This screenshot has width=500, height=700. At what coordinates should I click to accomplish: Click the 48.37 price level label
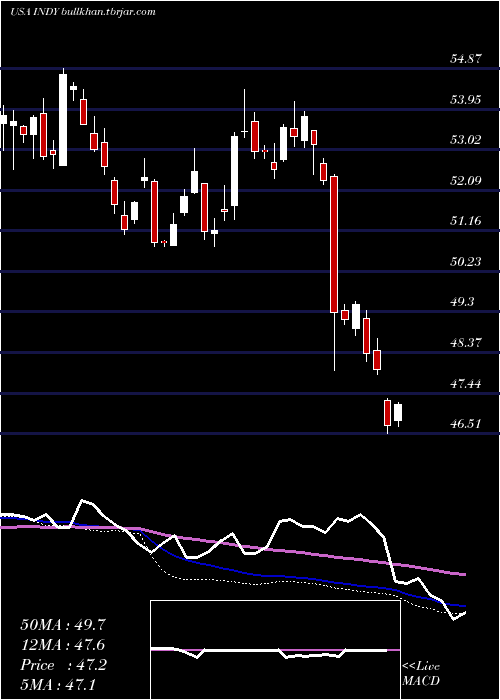465,343
